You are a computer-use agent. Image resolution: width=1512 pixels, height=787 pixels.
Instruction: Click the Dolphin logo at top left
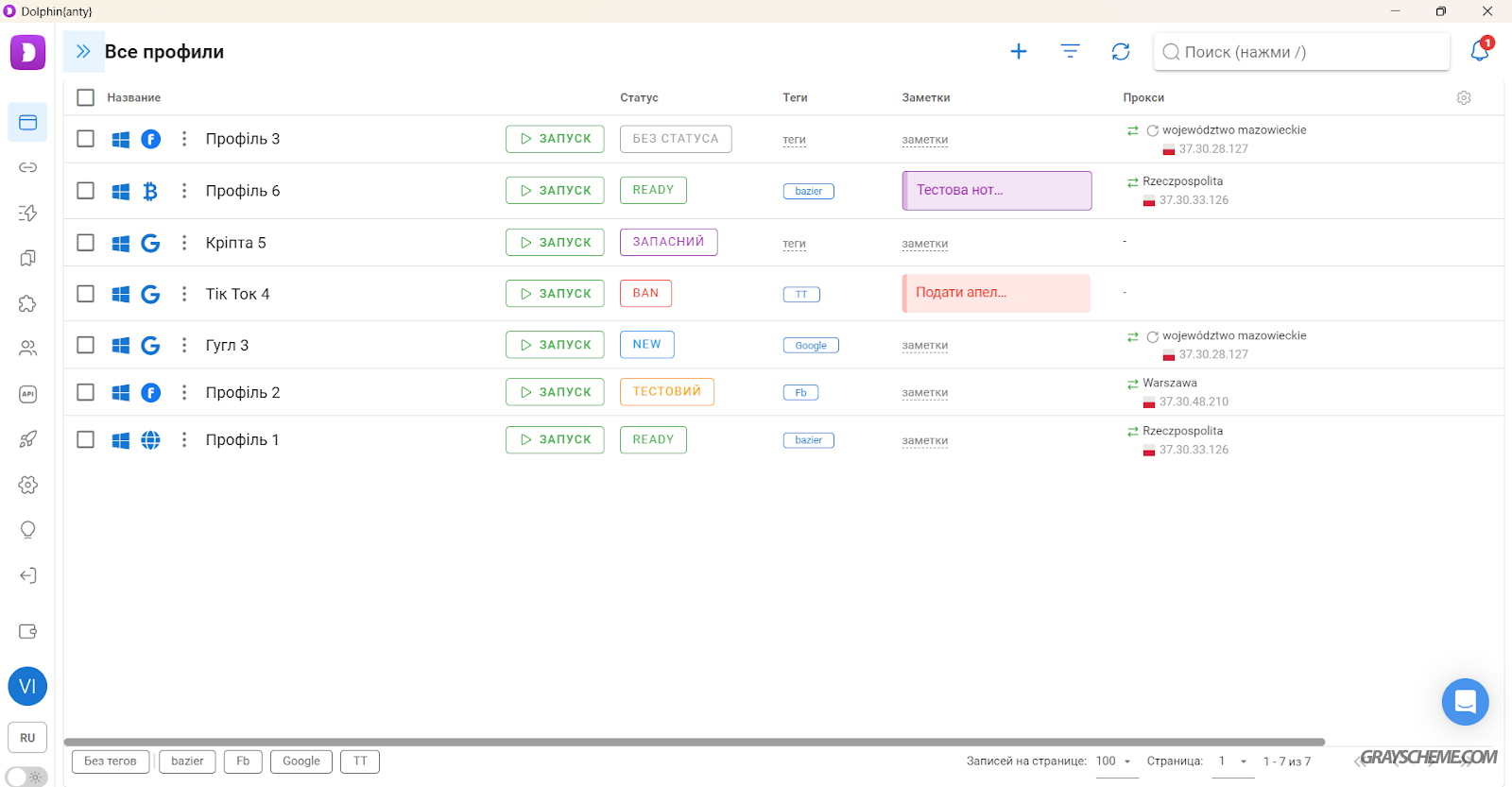coord(27,52)
